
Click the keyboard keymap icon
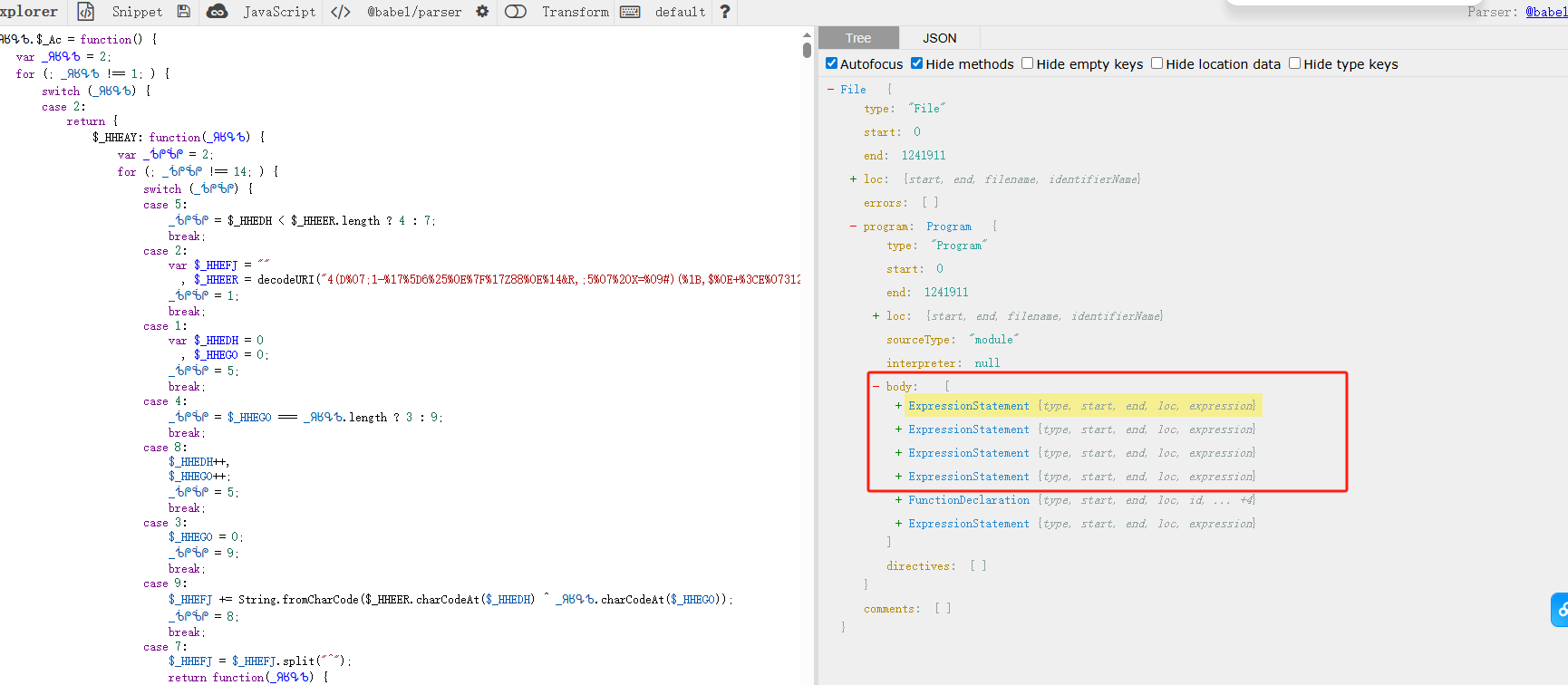tap(630, 12)
